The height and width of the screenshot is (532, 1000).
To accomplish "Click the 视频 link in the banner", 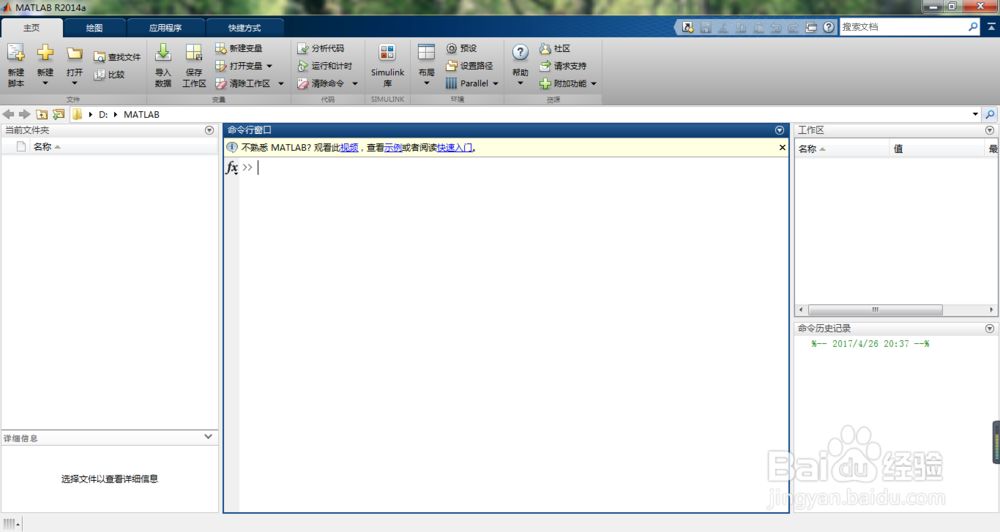I will coord(349,147).
